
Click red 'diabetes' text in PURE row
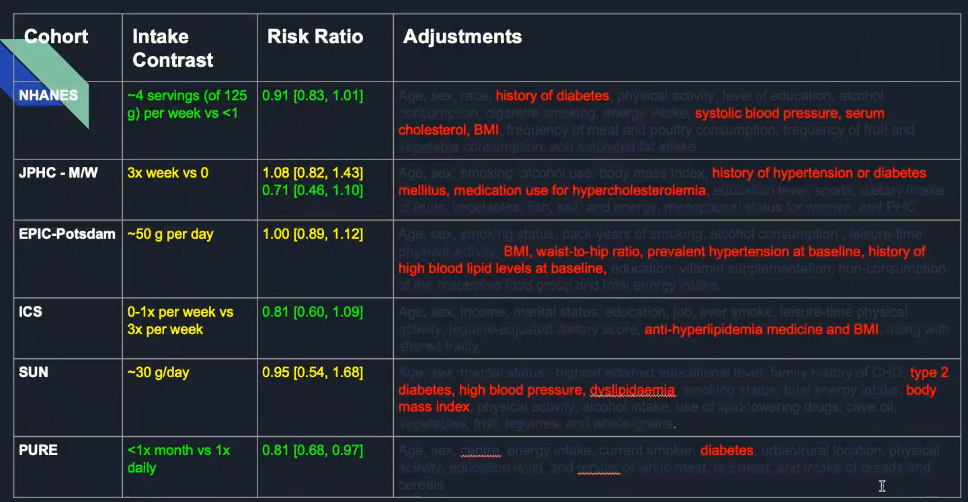click(x=727, y=450)
